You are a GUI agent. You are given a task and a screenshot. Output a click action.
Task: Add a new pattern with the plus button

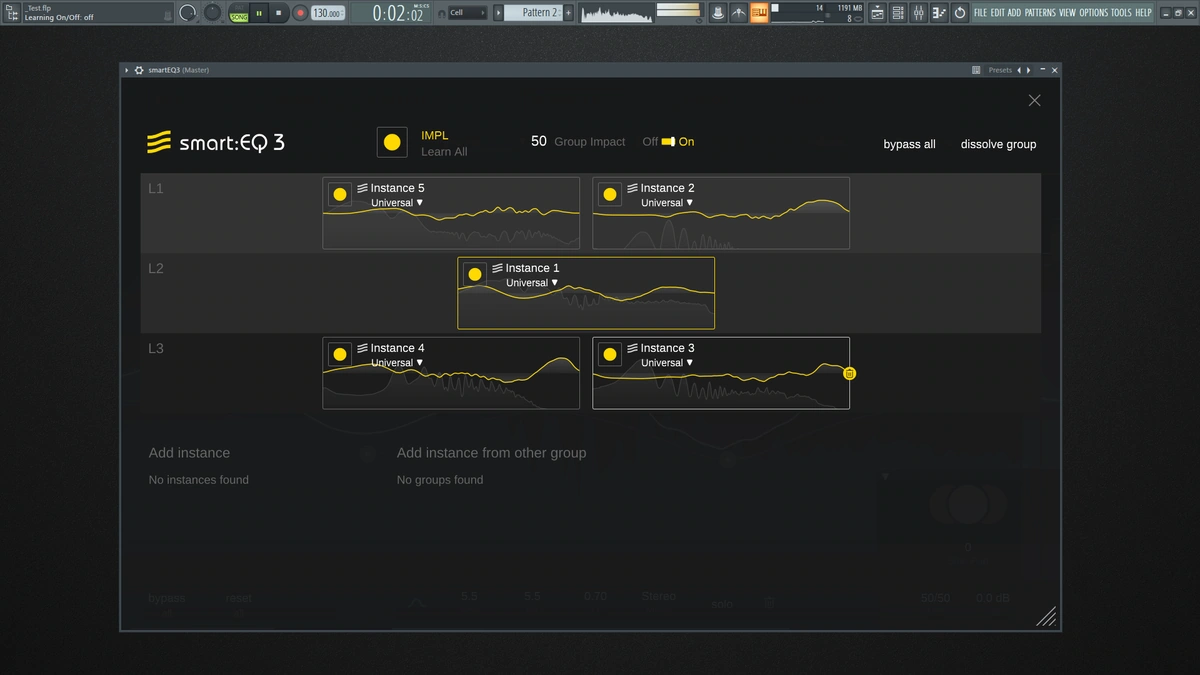pos(569,13)
